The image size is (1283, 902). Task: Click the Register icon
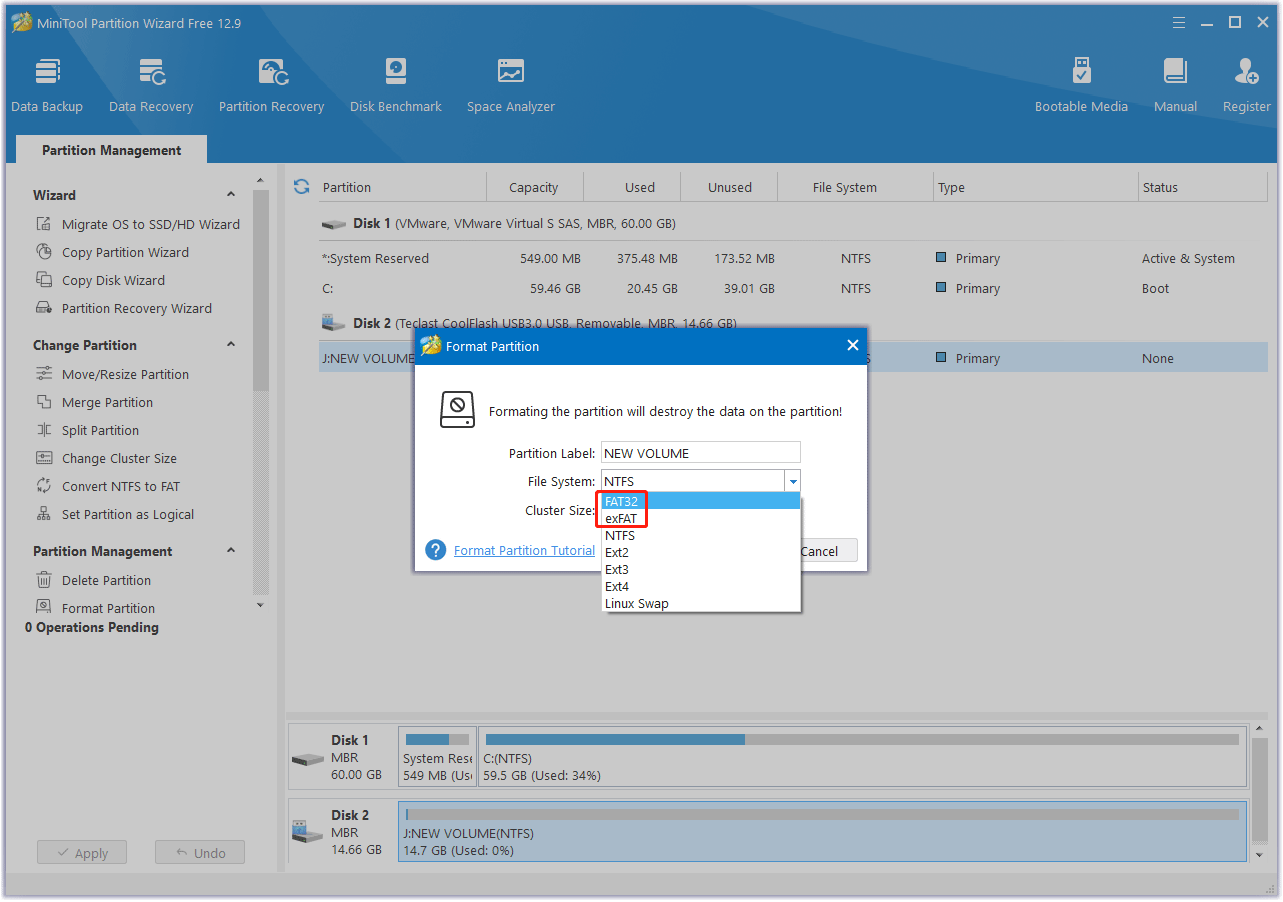pos(1246,85)
